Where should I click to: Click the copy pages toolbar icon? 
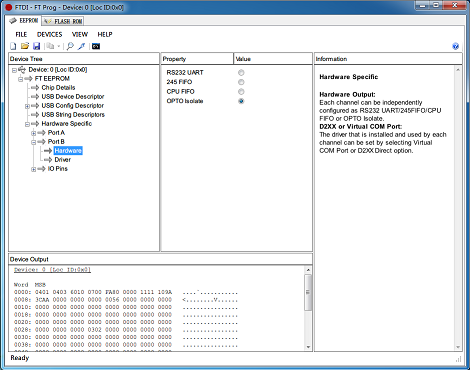50,46
